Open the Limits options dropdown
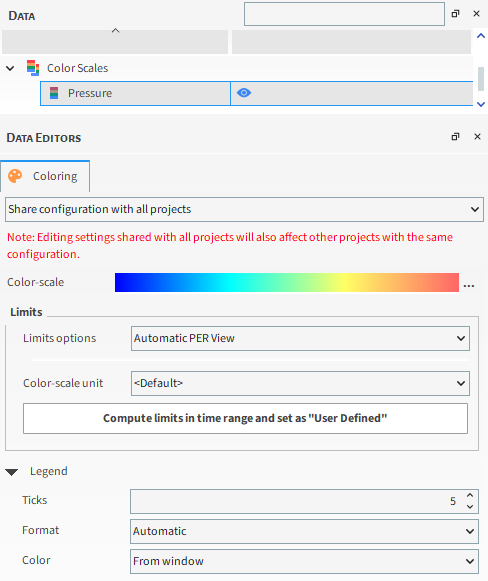The width and height of the screenshot is (488, 581). pyautogui.click(x=300, y=338)
